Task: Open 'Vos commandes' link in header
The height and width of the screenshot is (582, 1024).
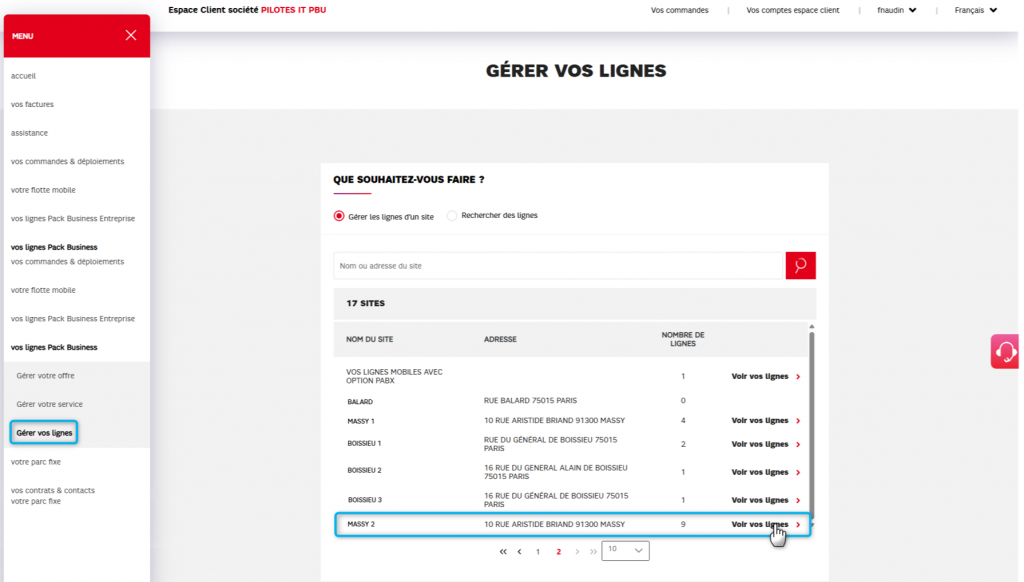Action: [679, 10]
